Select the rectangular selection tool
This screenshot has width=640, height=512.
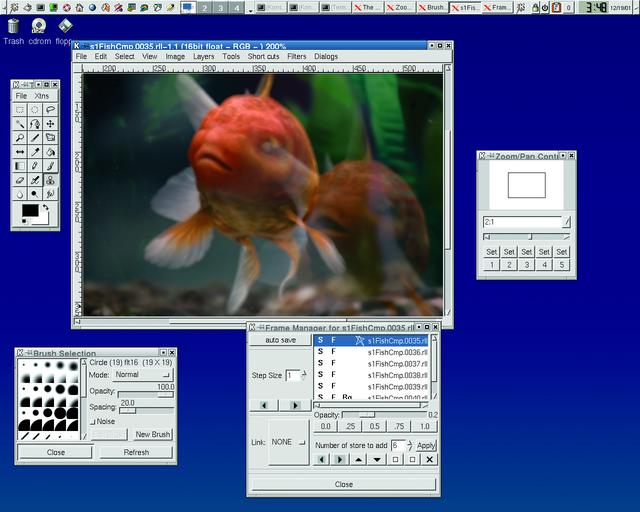coord(20,109)
